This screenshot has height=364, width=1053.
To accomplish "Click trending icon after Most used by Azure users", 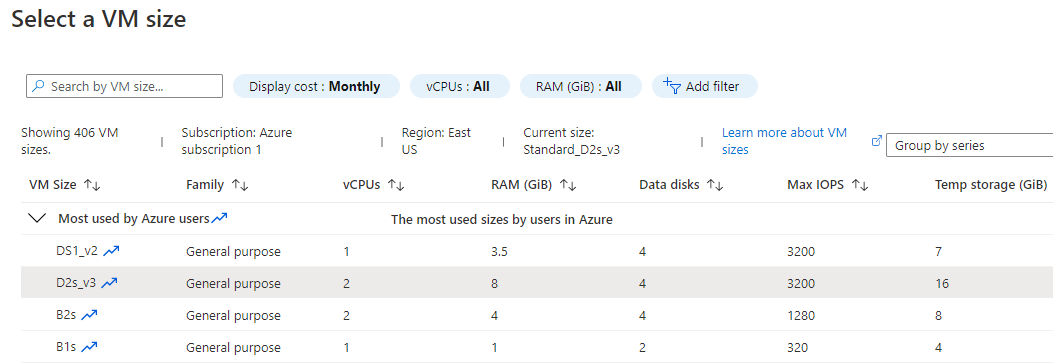I will (220, 218).
